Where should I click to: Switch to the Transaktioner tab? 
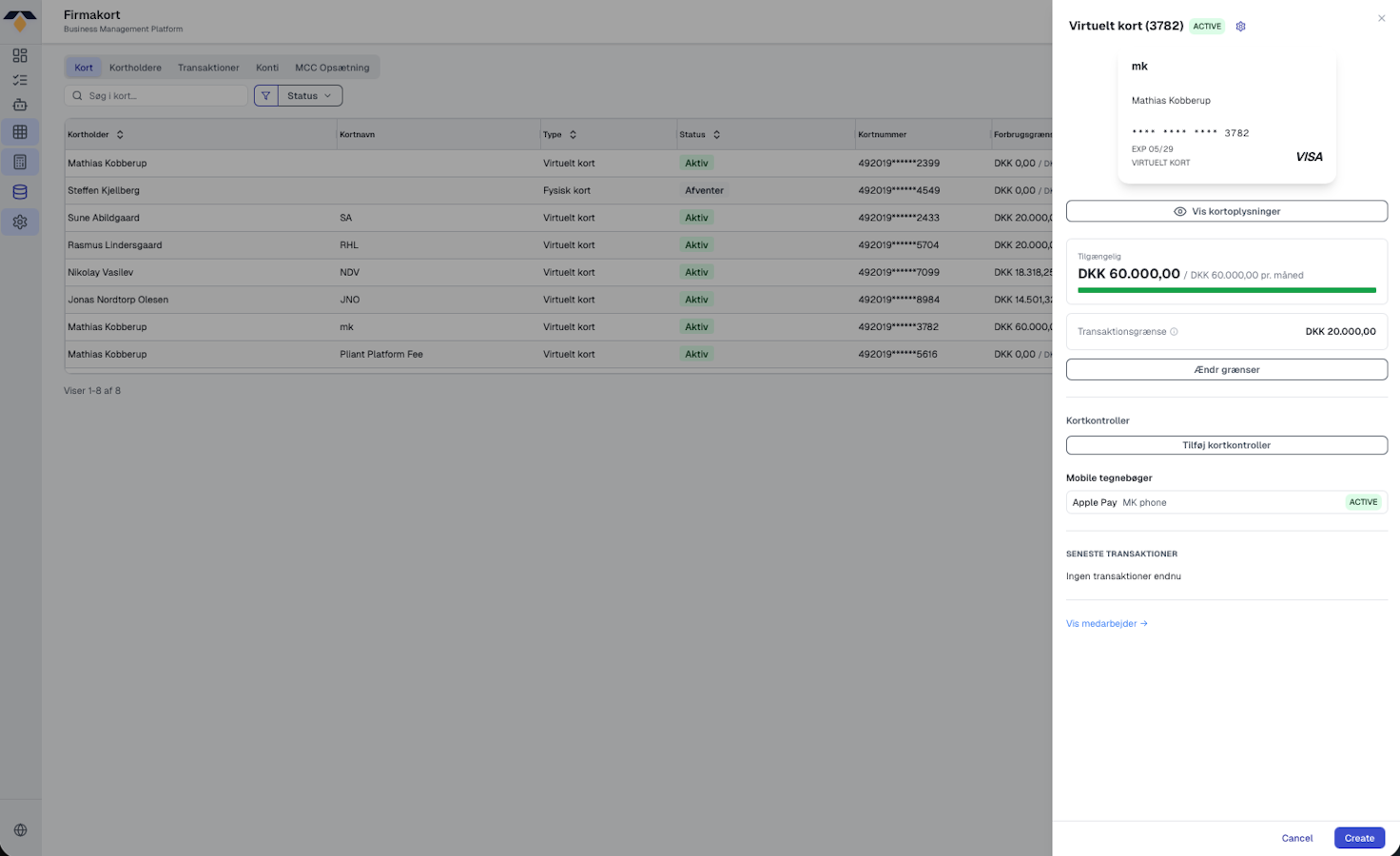208,68
